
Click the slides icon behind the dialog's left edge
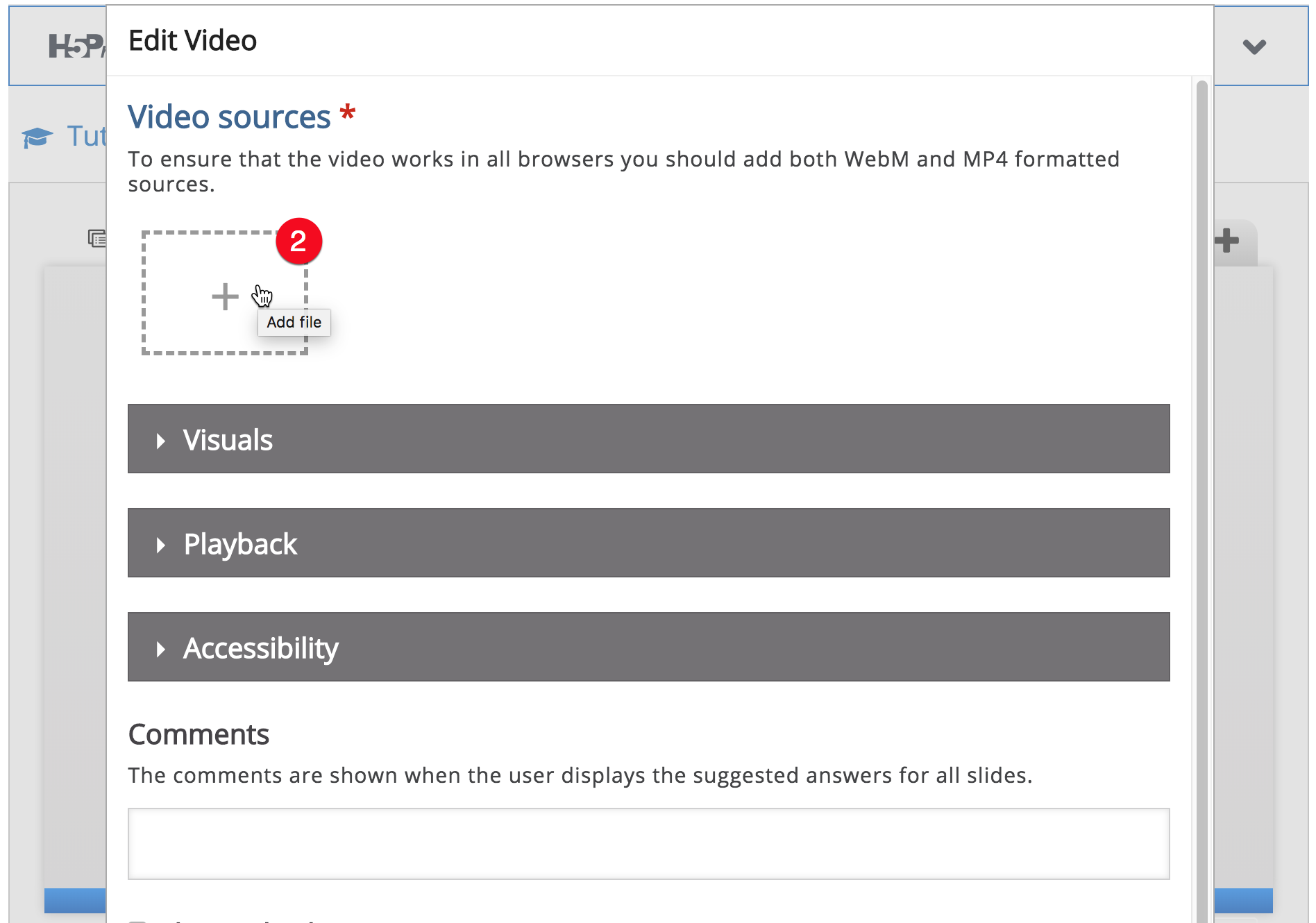97,238
